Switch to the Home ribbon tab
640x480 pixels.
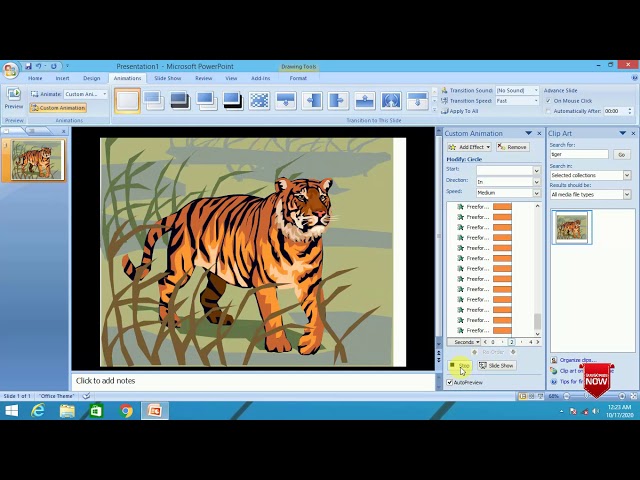click(35, 78)
